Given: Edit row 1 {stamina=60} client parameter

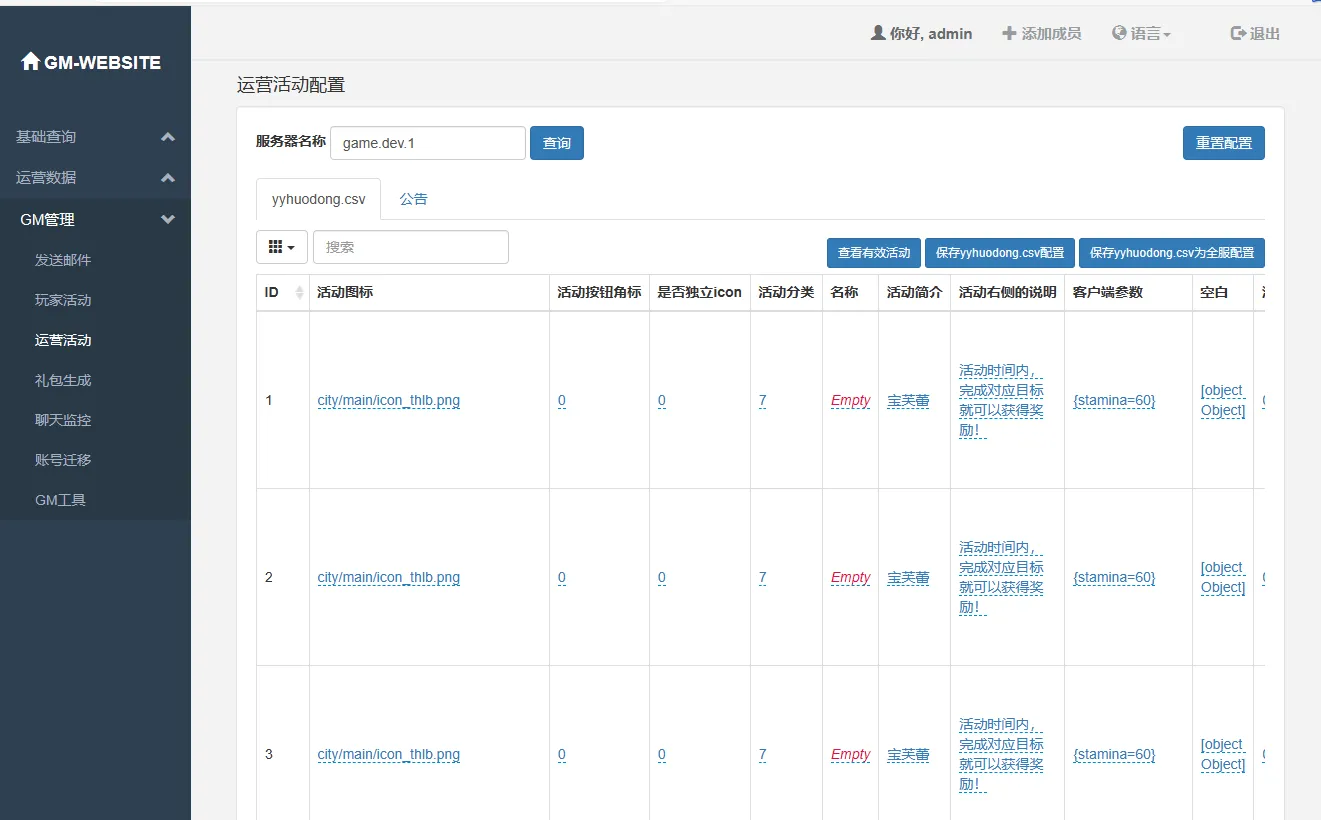Looking at the screenshot, I should point(1114,400).
